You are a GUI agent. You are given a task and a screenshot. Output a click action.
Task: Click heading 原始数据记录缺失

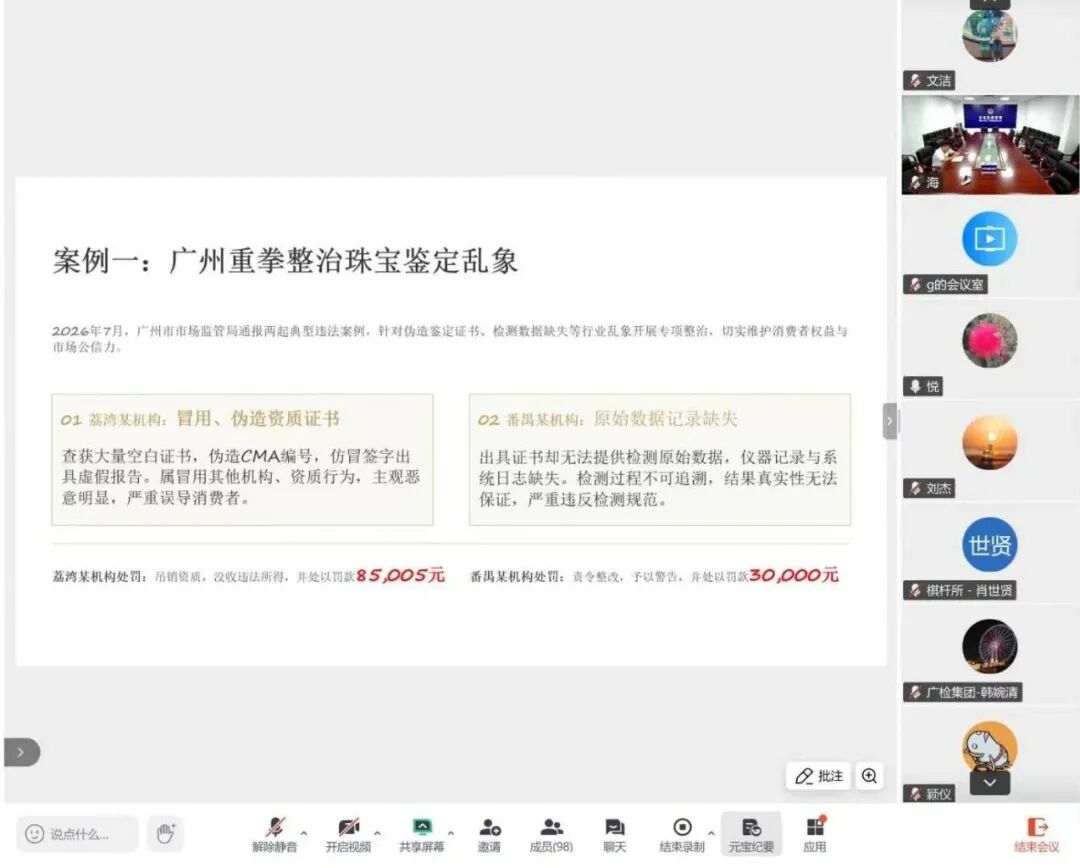[665, 418]
